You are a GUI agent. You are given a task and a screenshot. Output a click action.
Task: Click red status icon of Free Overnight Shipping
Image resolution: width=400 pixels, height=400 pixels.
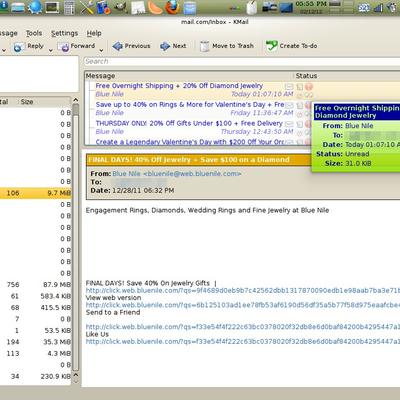tap(309, 87)
